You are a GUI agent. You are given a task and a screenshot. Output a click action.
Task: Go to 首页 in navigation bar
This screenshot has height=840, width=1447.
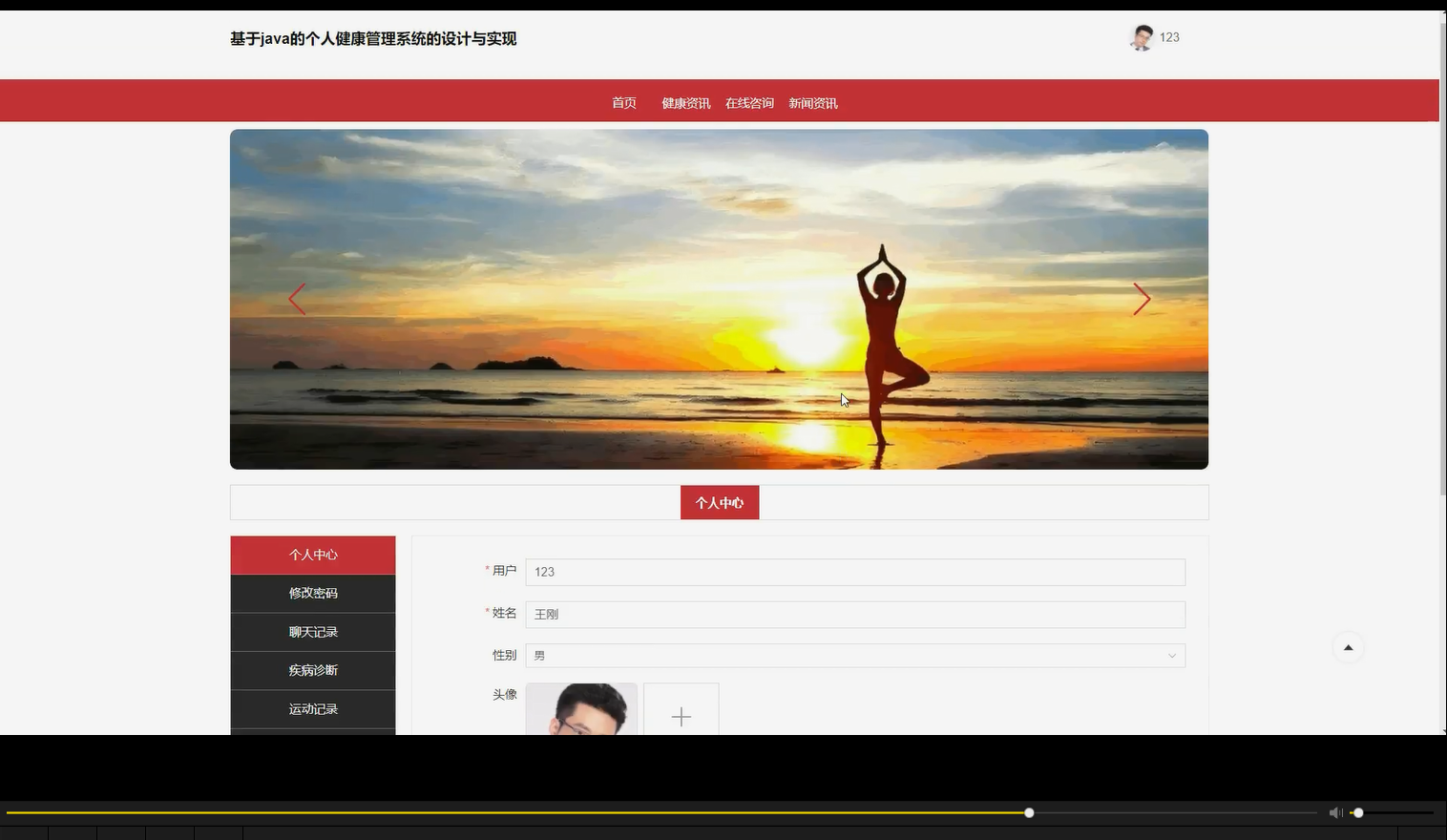(x=624, y=103)
